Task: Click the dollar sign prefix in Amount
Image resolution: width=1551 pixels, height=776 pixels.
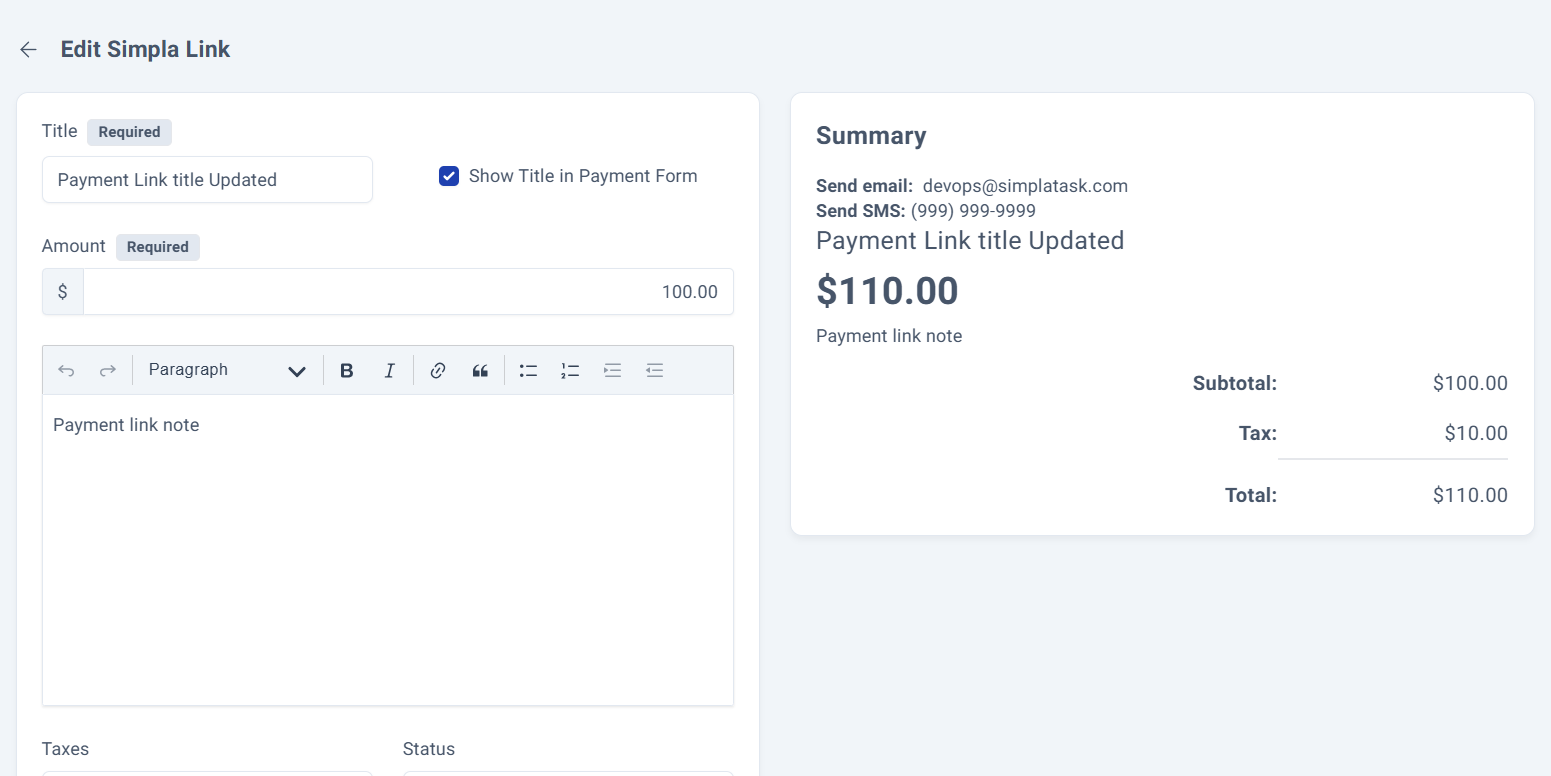Action: point(63,292)
